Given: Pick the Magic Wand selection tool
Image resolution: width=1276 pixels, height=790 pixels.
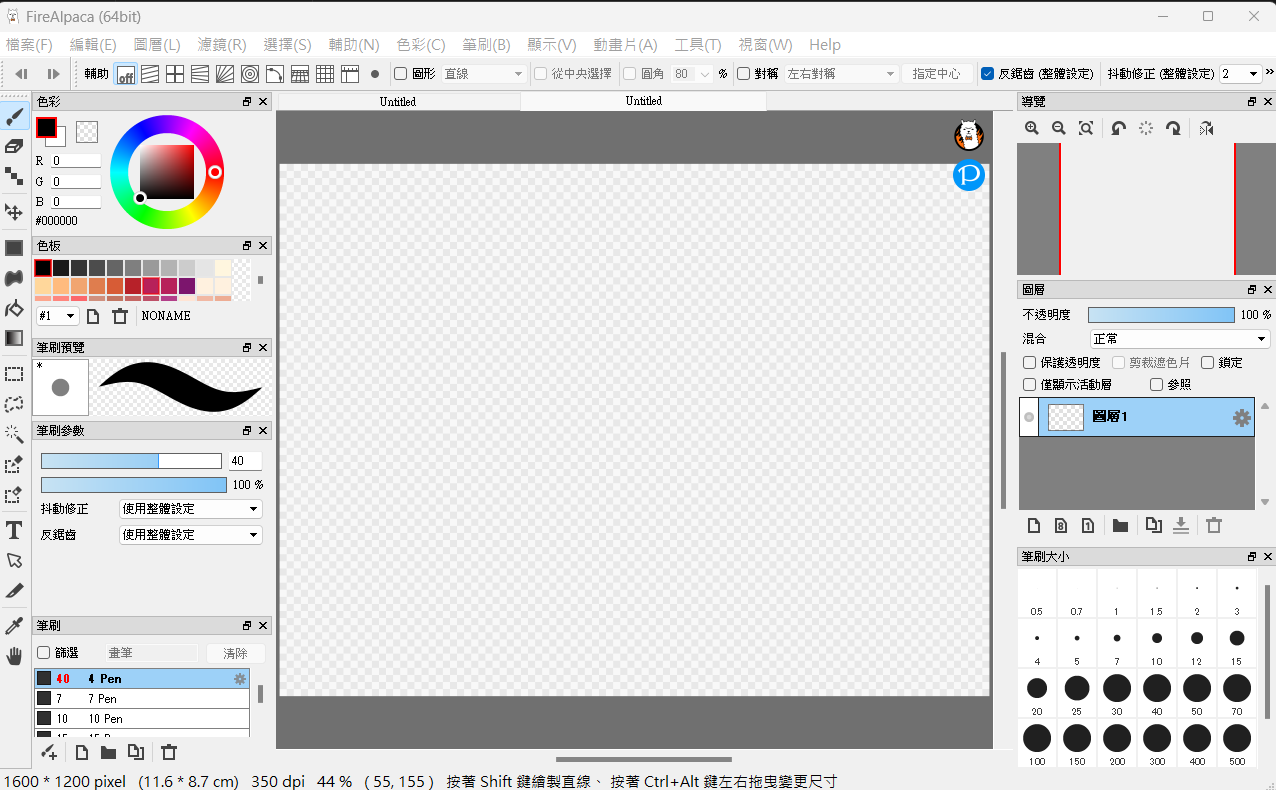Looking at the screenshot, I should (14, 433).
